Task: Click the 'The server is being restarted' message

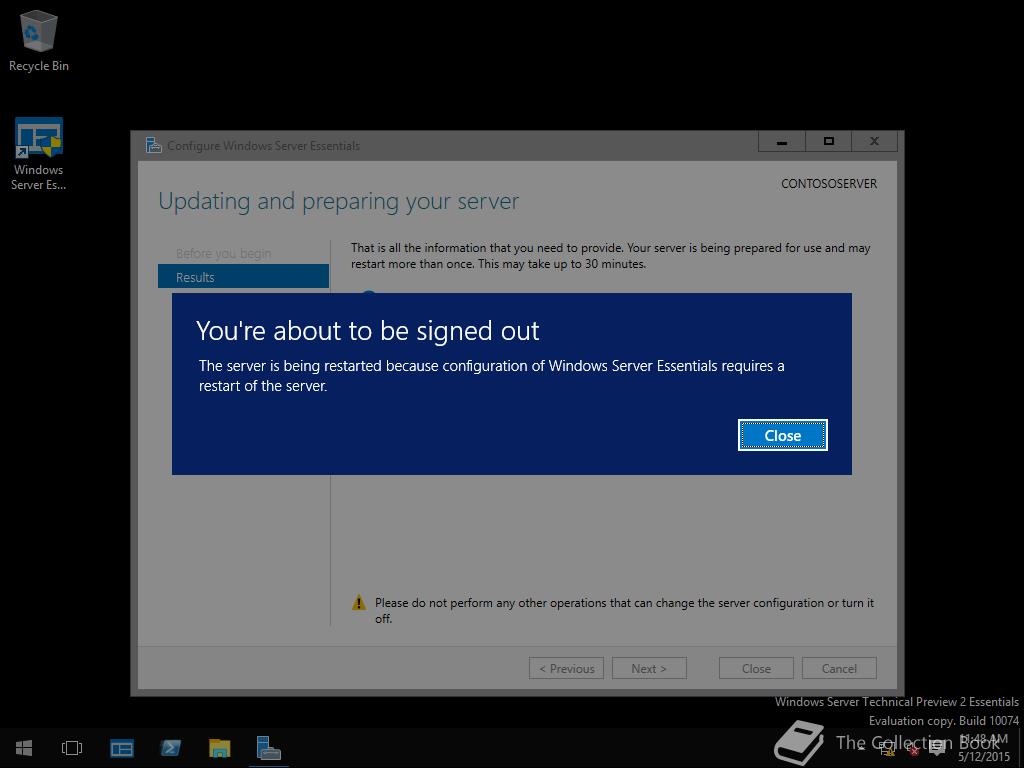Action: [x=491, y=376]
